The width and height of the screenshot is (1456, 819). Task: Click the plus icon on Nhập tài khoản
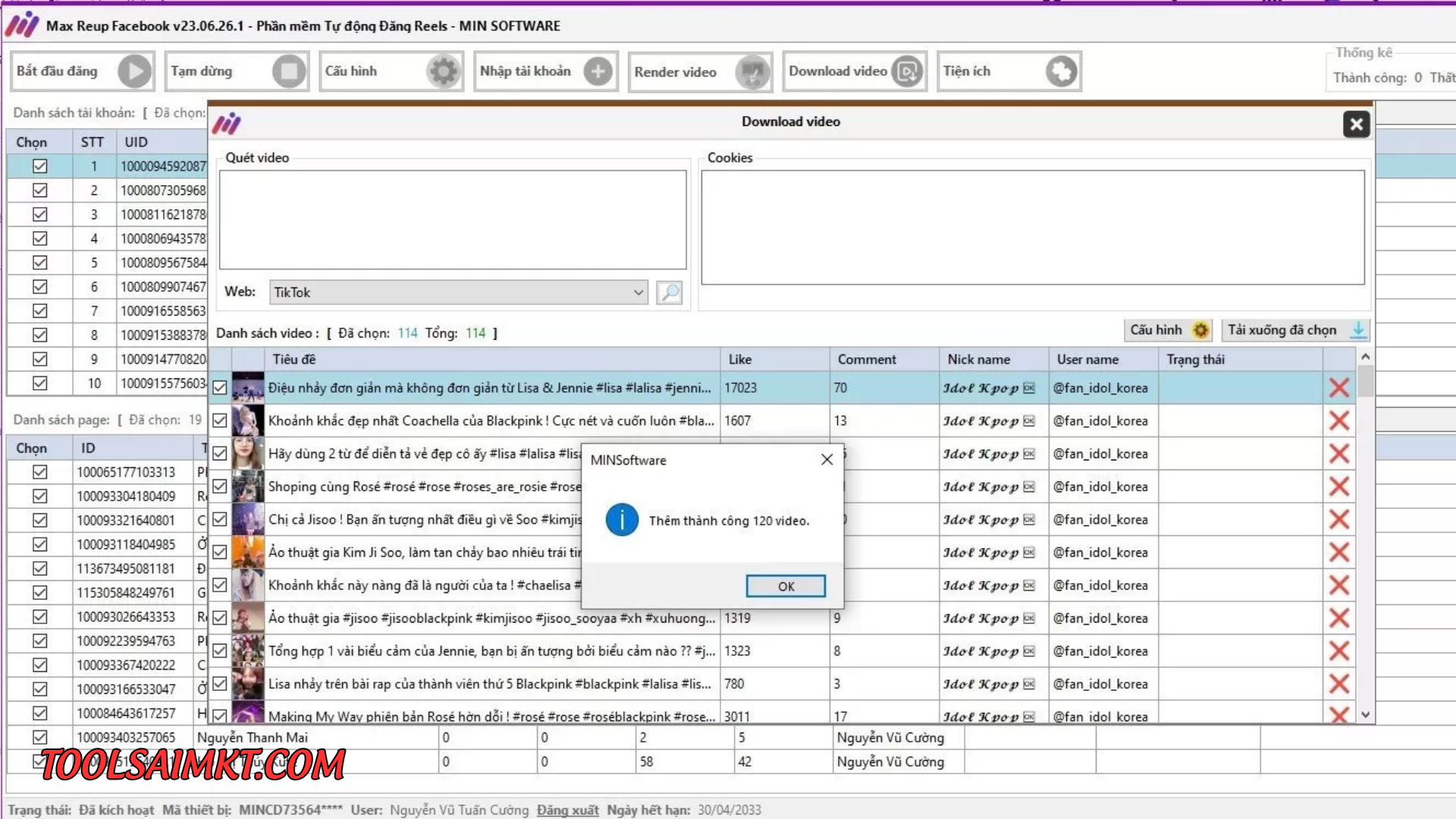[598, 71]
